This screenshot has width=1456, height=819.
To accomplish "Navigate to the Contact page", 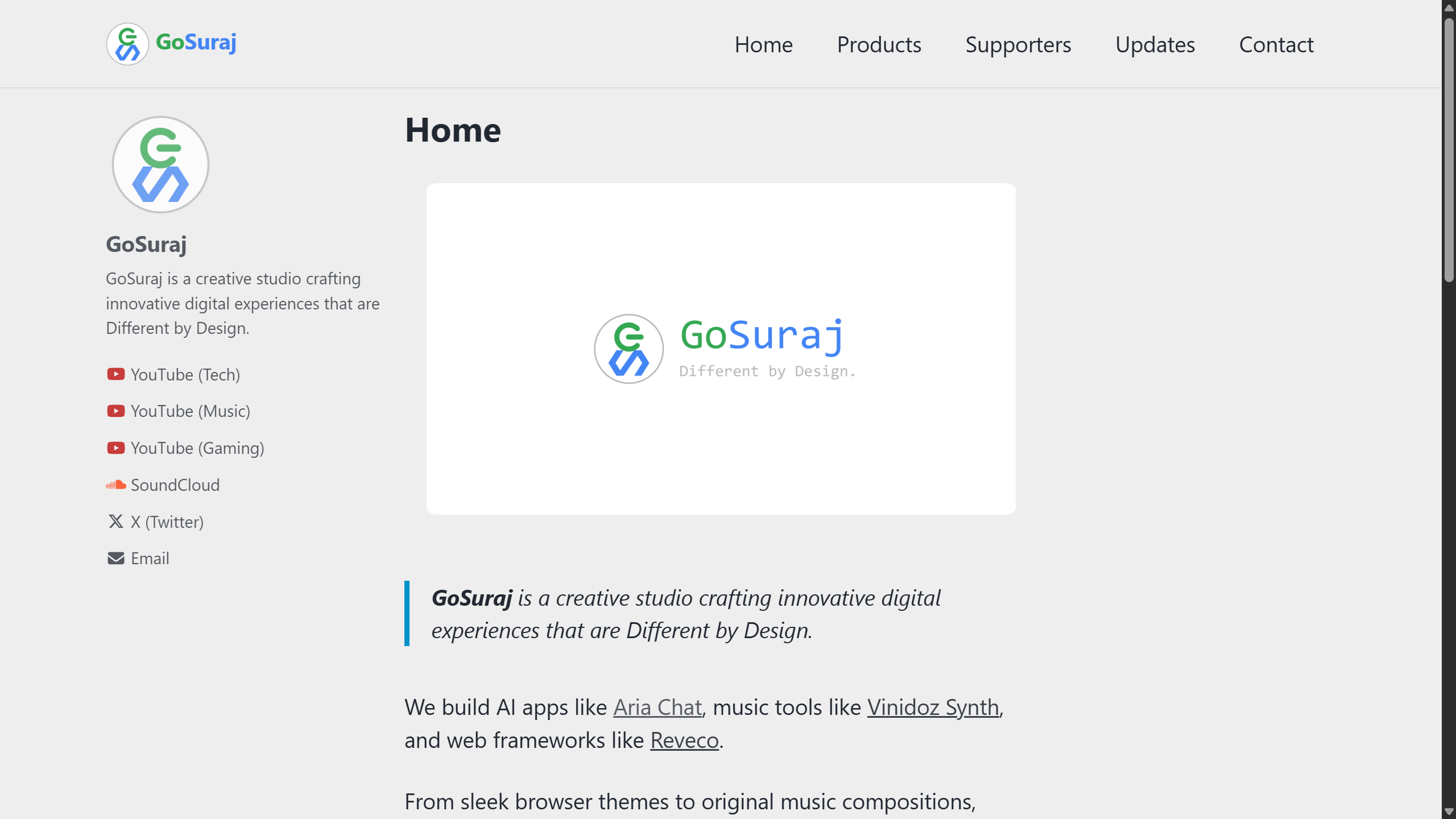I will 1276,44.
